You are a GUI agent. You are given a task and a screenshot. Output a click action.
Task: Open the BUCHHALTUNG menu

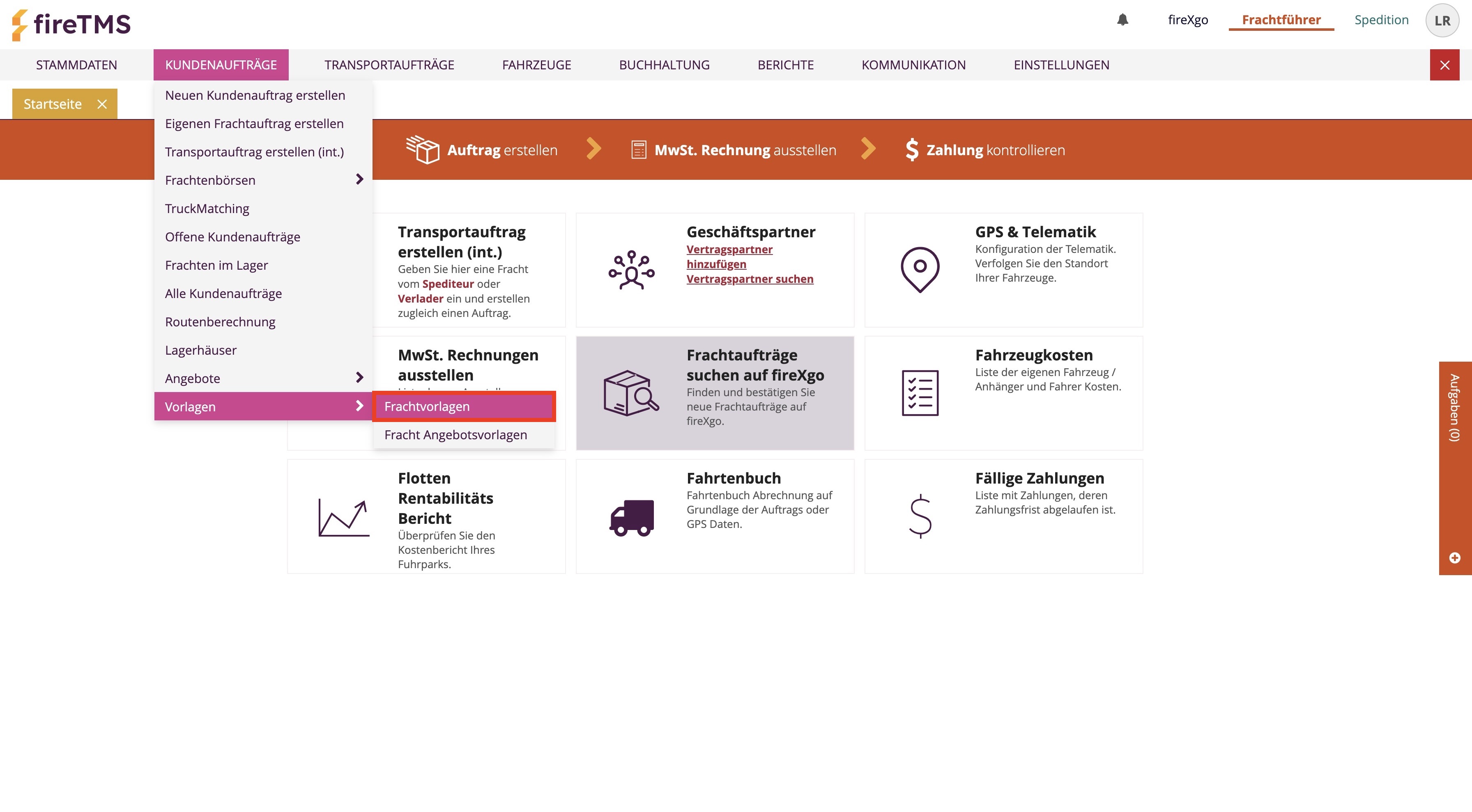[x=664, y=65]
